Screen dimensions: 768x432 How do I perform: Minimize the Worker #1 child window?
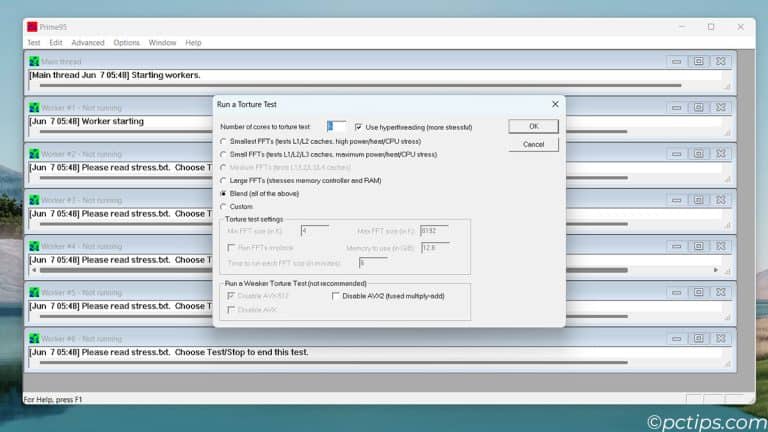tap(676, 108)
